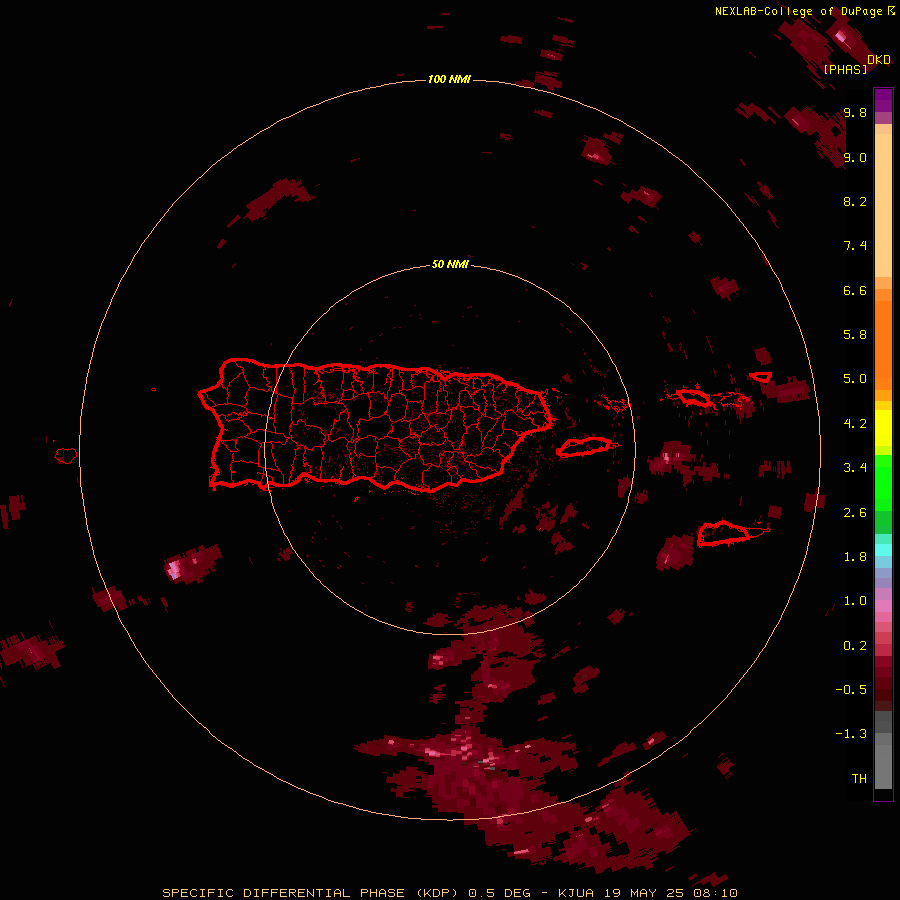Pick the yellow segment of the color scale
900x900 pixels.
[883, 428]
